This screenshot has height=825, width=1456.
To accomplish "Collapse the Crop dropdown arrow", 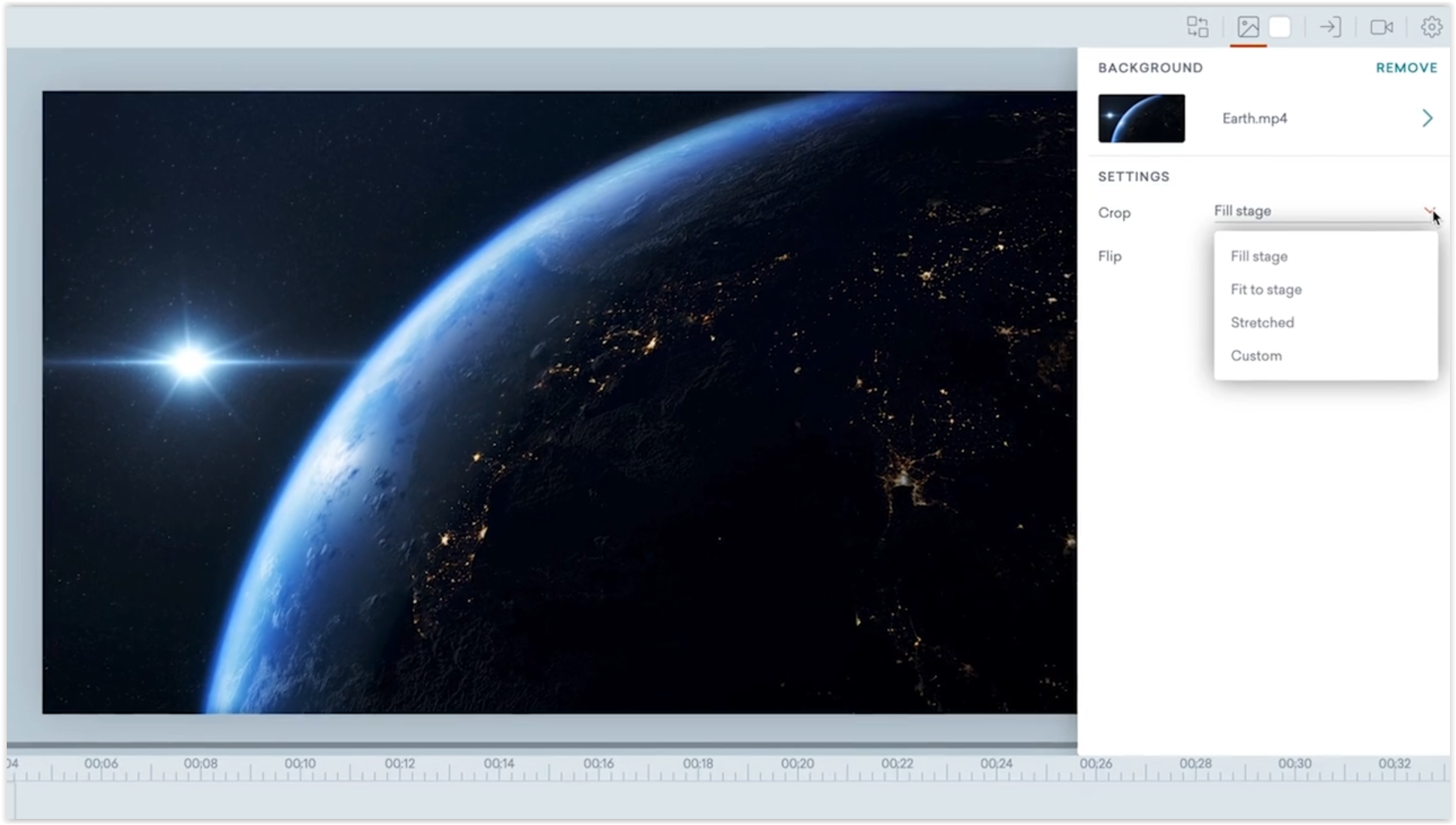I will point(1429,211).
